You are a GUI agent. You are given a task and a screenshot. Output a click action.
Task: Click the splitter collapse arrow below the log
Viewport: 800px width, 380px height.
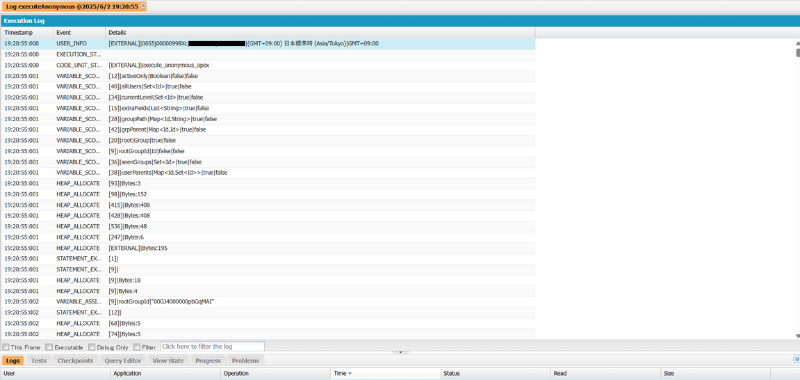(401, 352)
